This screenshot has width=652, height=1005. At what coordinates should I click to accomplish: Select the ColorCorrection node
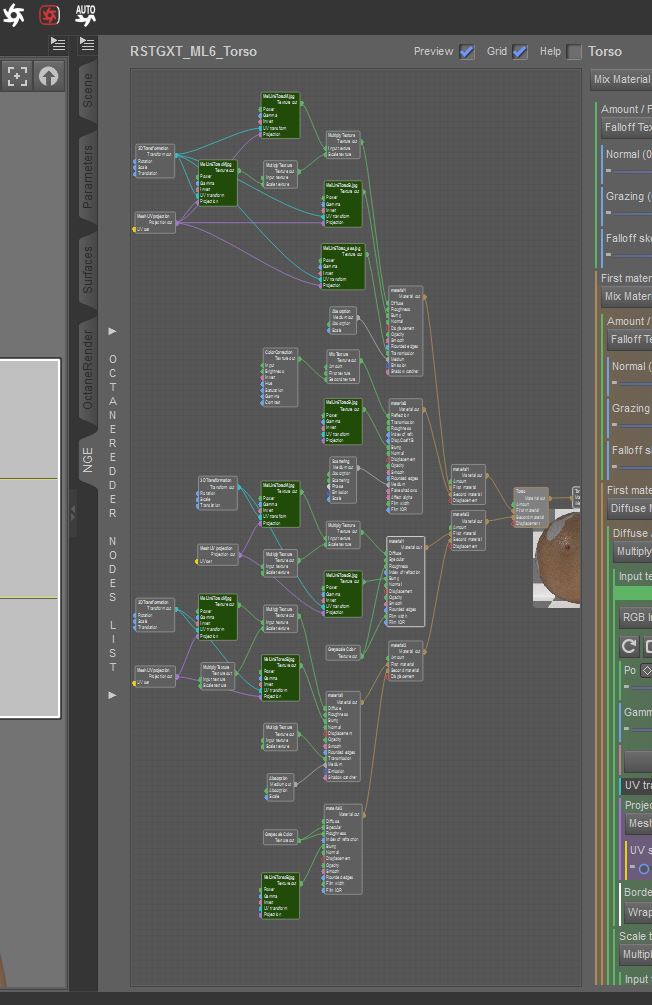[280, 378]
